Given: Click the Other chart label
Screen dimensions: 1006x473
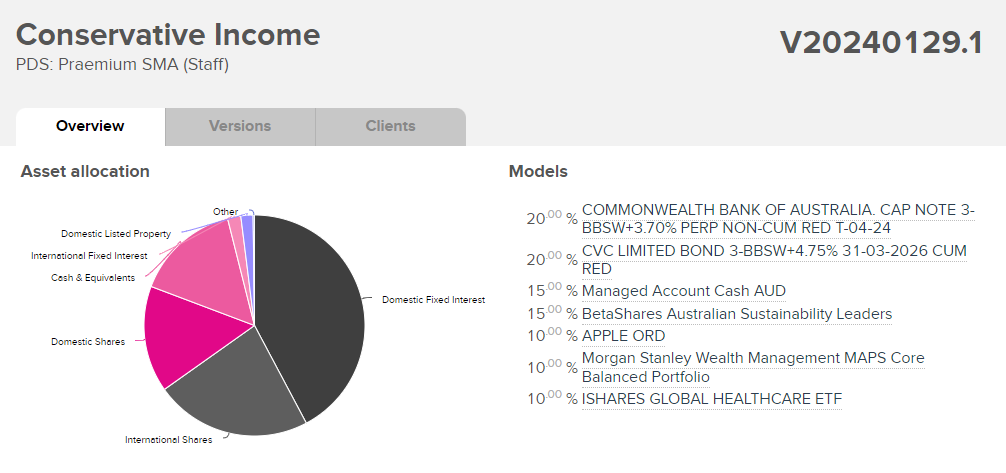Looking at the screenshot, I should (225, 211).
